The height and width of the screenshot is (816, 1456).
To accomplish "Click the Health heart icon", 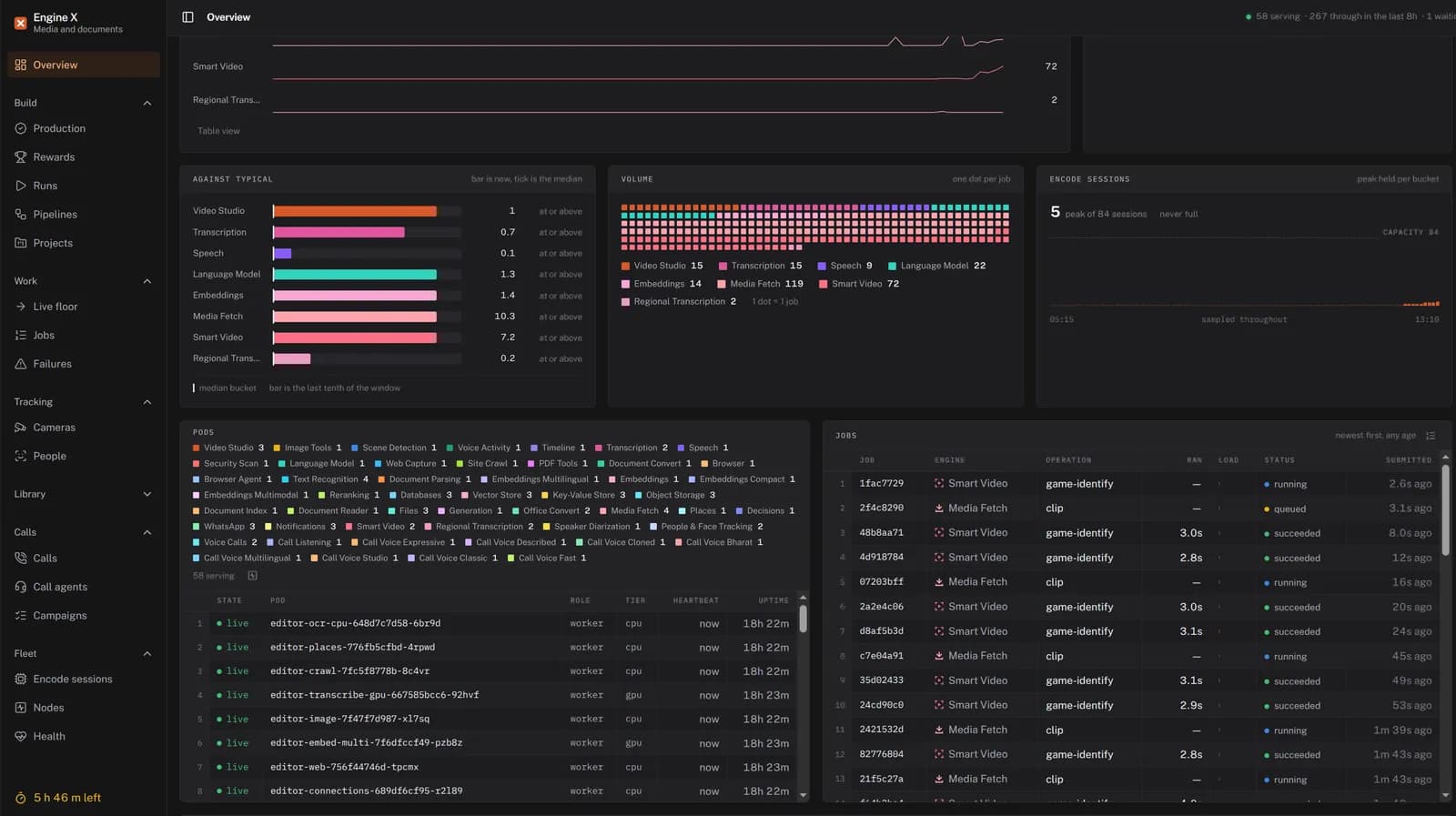I will pos(21,737).
